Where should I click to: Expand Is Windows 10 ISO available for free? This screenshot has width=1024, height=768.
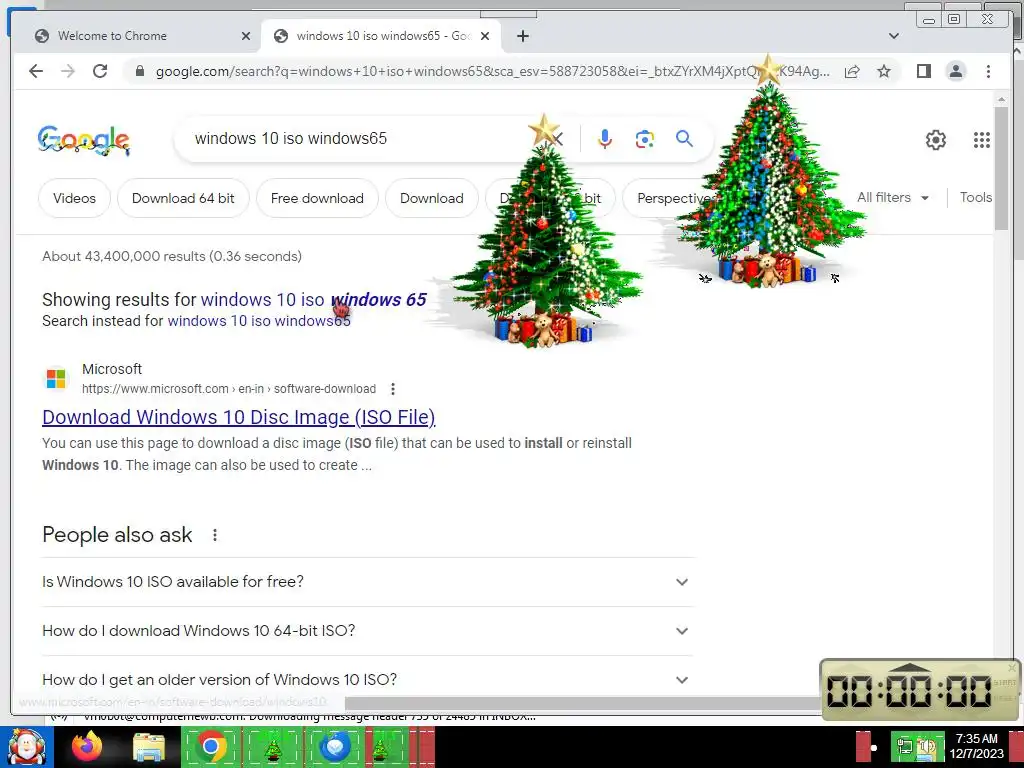coord(367,582)
